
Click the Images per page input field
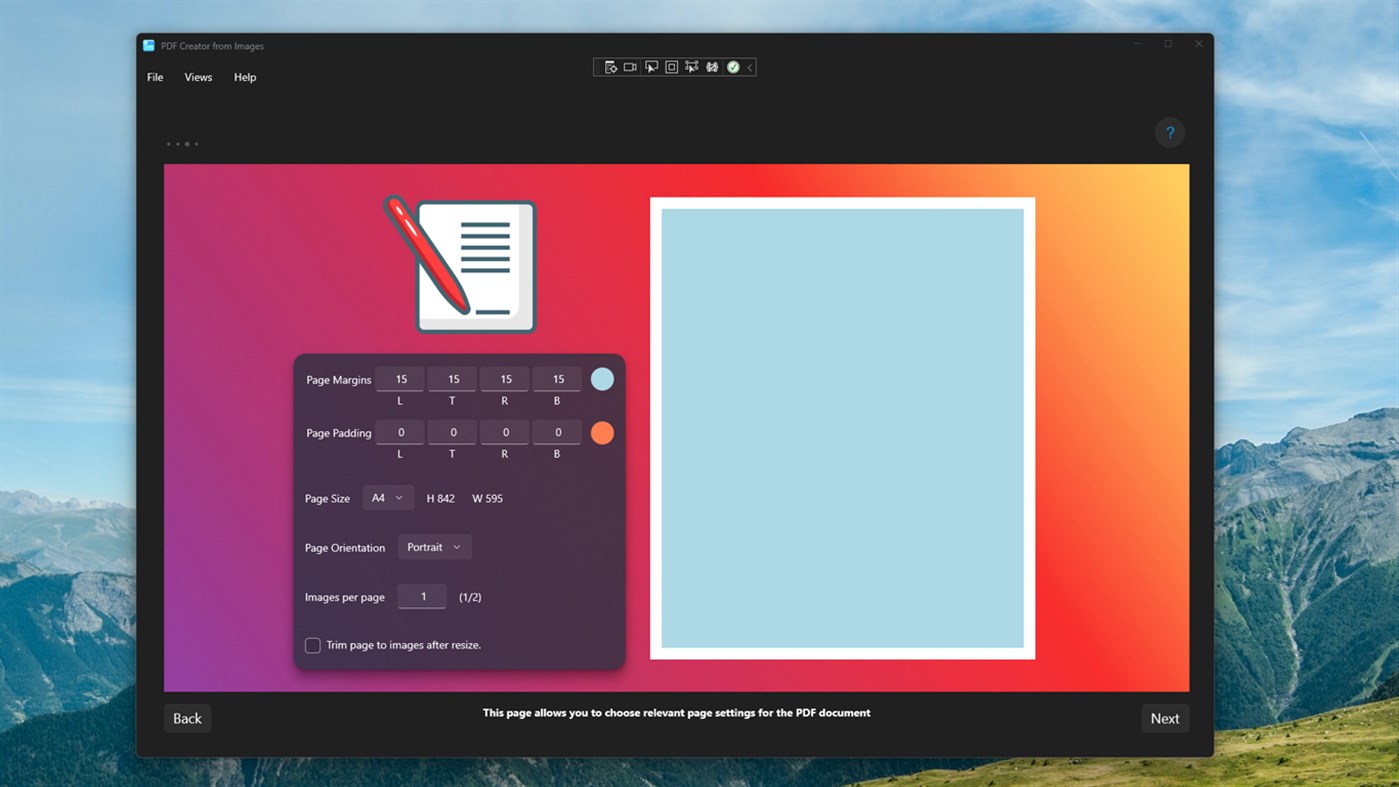click(422, 596)
